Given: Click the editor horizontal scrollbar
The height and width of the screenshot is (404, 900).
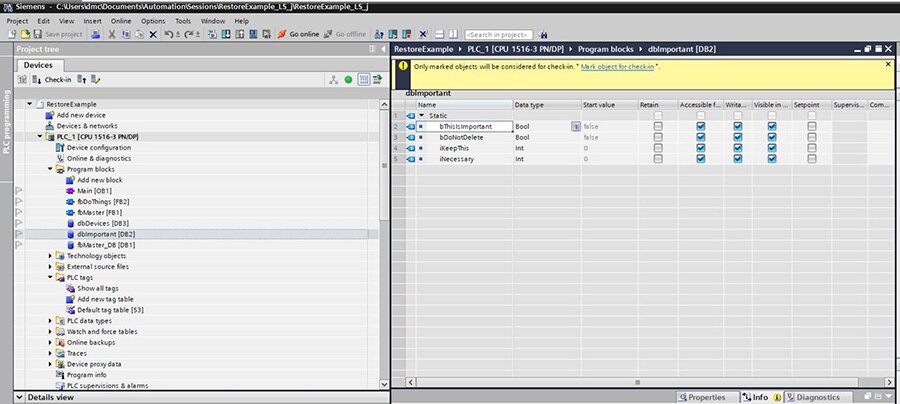Looking at the screenshot, I should pyautogui.click(x=637, y=382).
